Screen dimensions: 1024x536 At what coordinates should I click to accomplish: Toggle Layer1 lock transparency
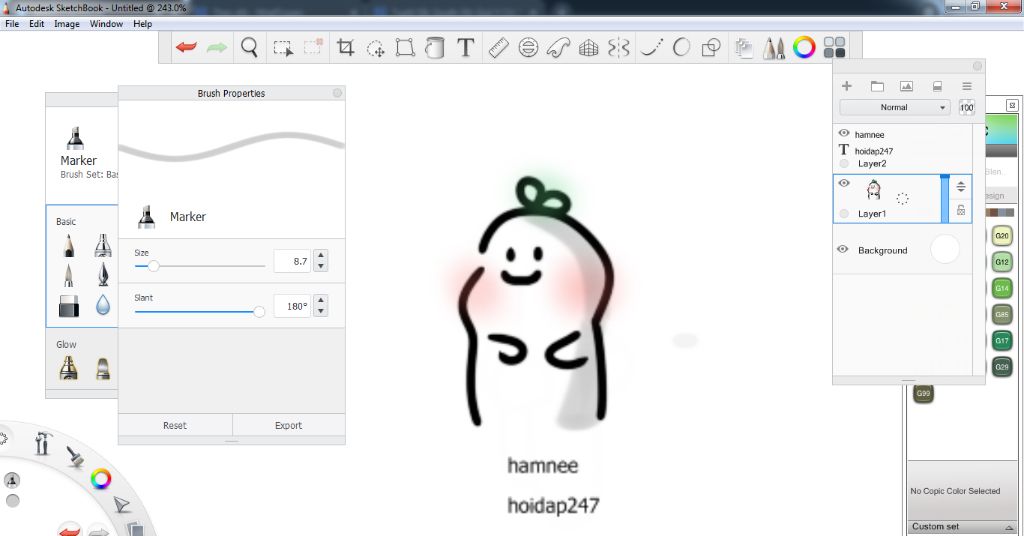(961, 210)
